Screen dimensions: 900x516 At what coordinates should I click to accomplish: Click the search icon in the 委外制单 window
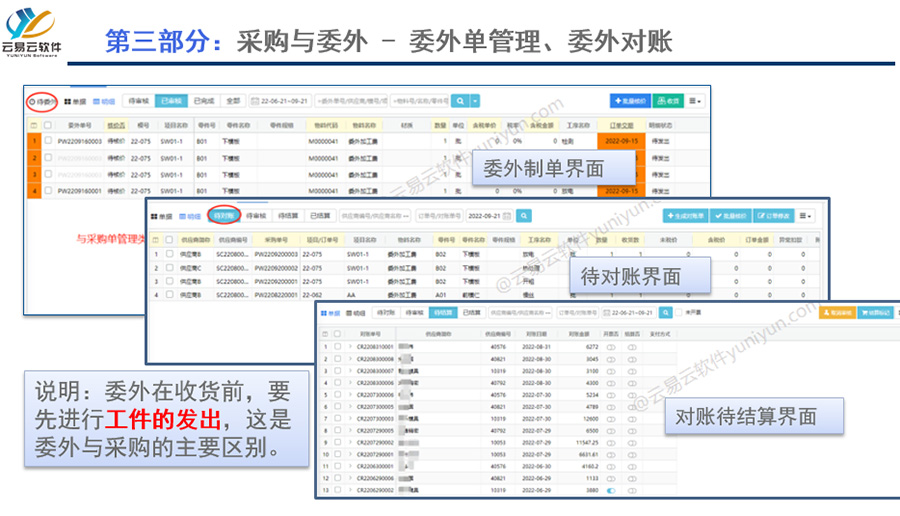[460, 101]
